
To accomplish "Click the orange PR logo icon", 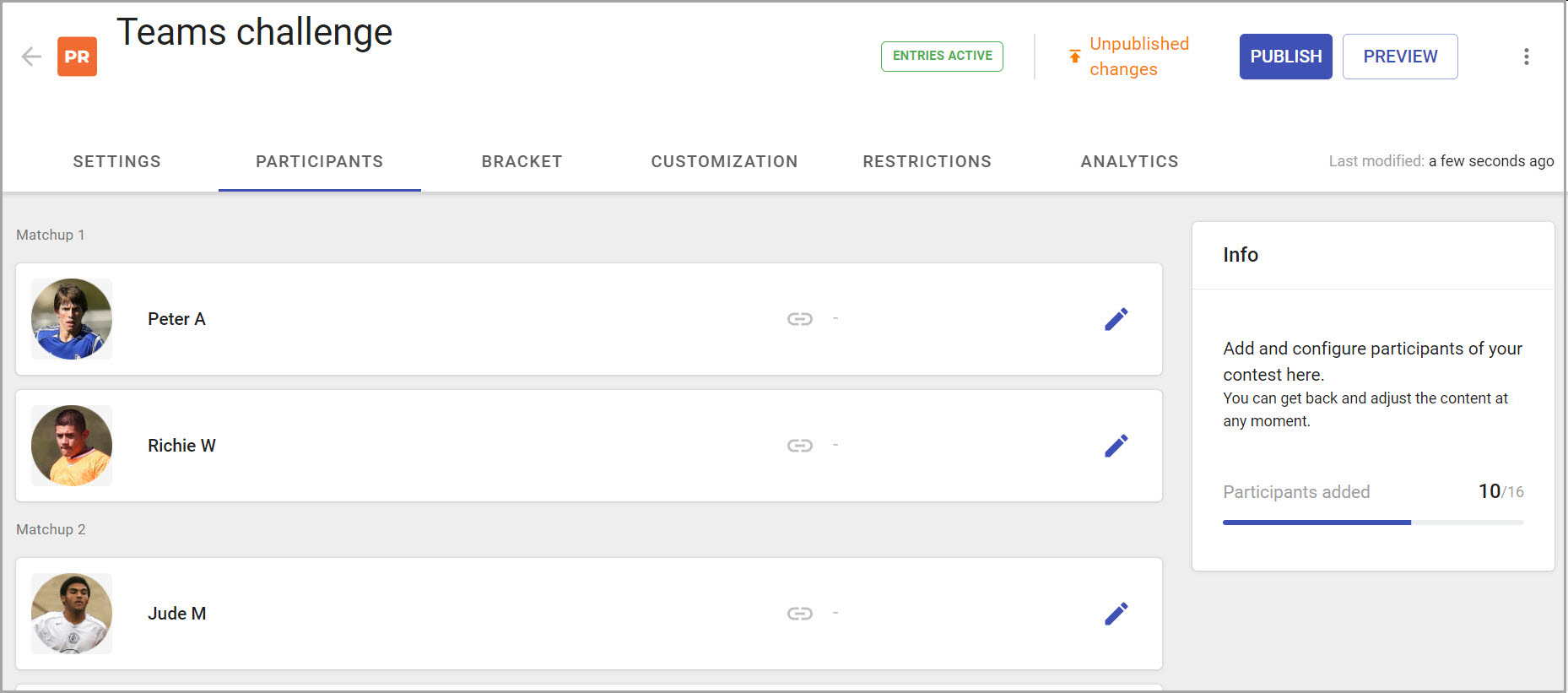I will point(77,57).
